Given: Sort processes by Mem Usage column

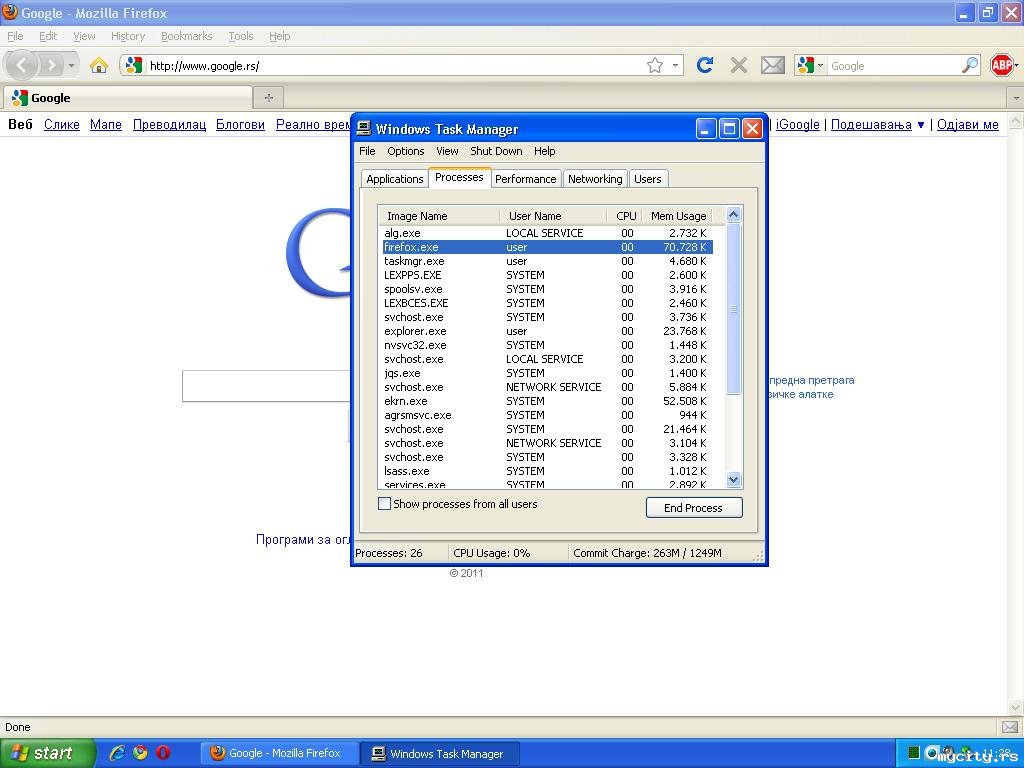Looking at the screenshot, I should 677,216.
